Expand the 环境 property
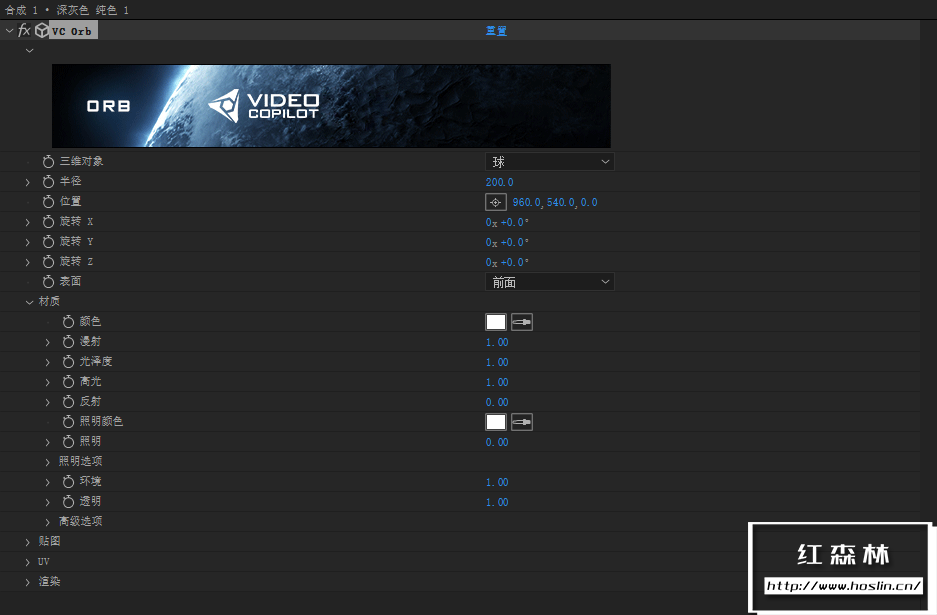The height and width of the screenshot is (615, 937). coord(47,482)
